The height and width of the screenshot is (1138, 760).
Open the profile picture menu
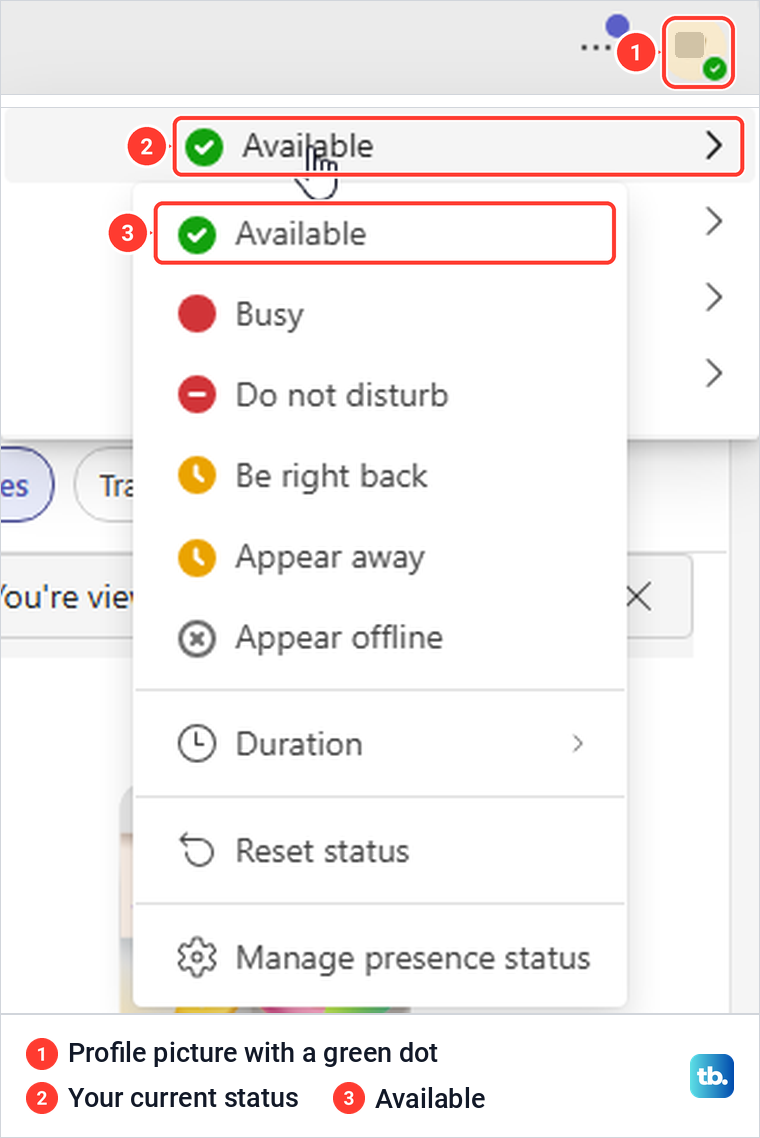pos(698,52)
